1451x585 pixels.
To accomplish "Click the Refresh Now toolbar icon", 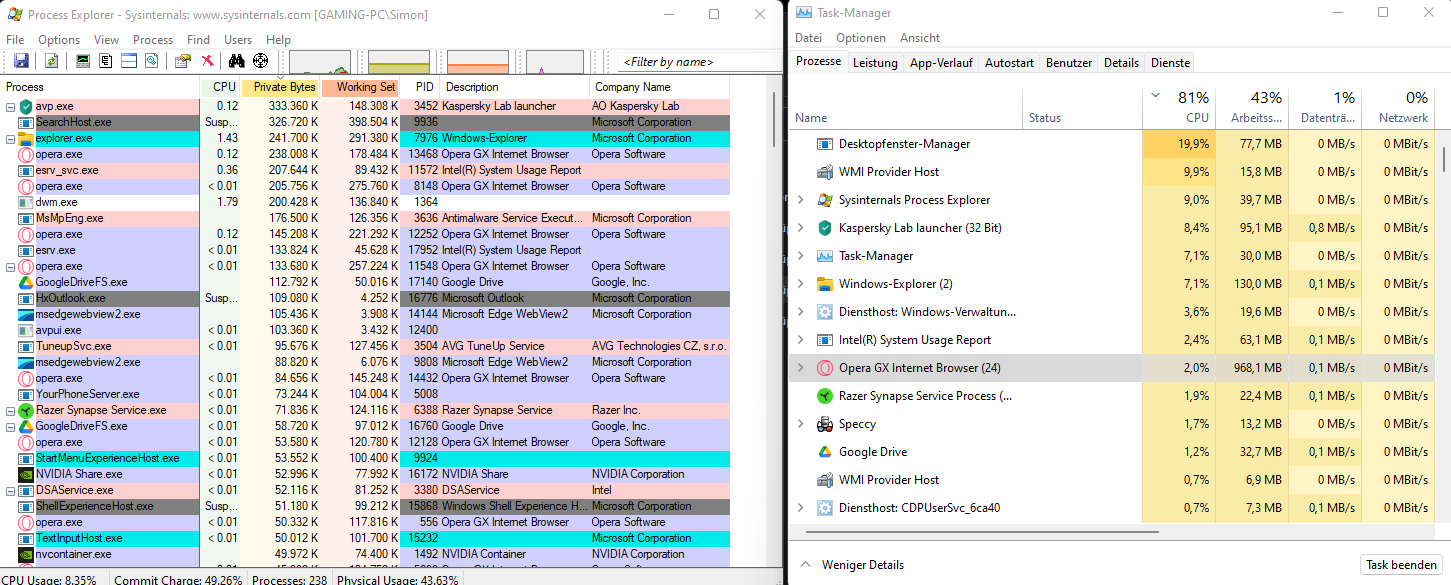I will click(50, 61).
